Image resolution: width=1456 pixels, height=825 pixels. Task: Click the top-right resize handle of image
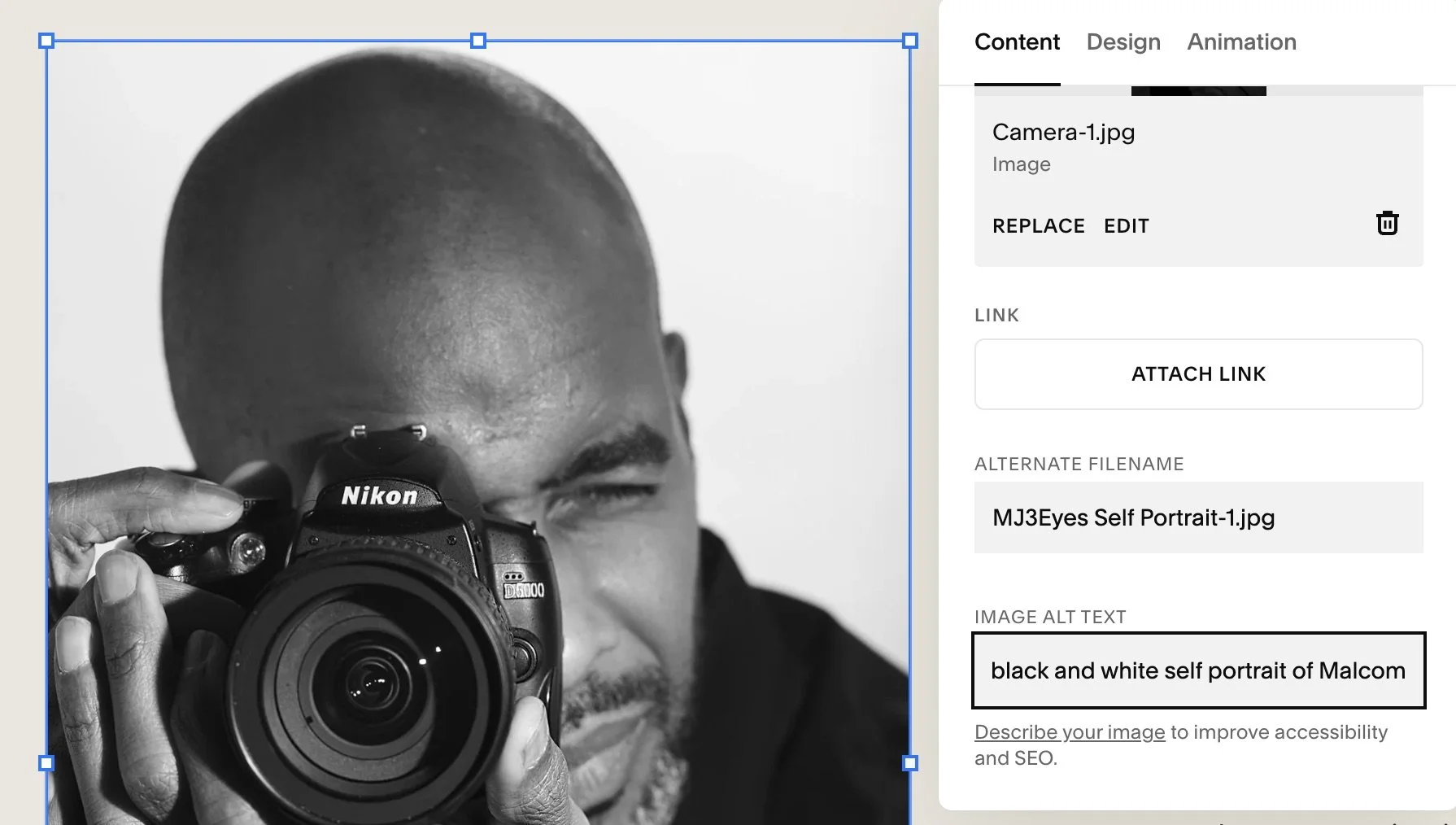click(x=910, y=41)
